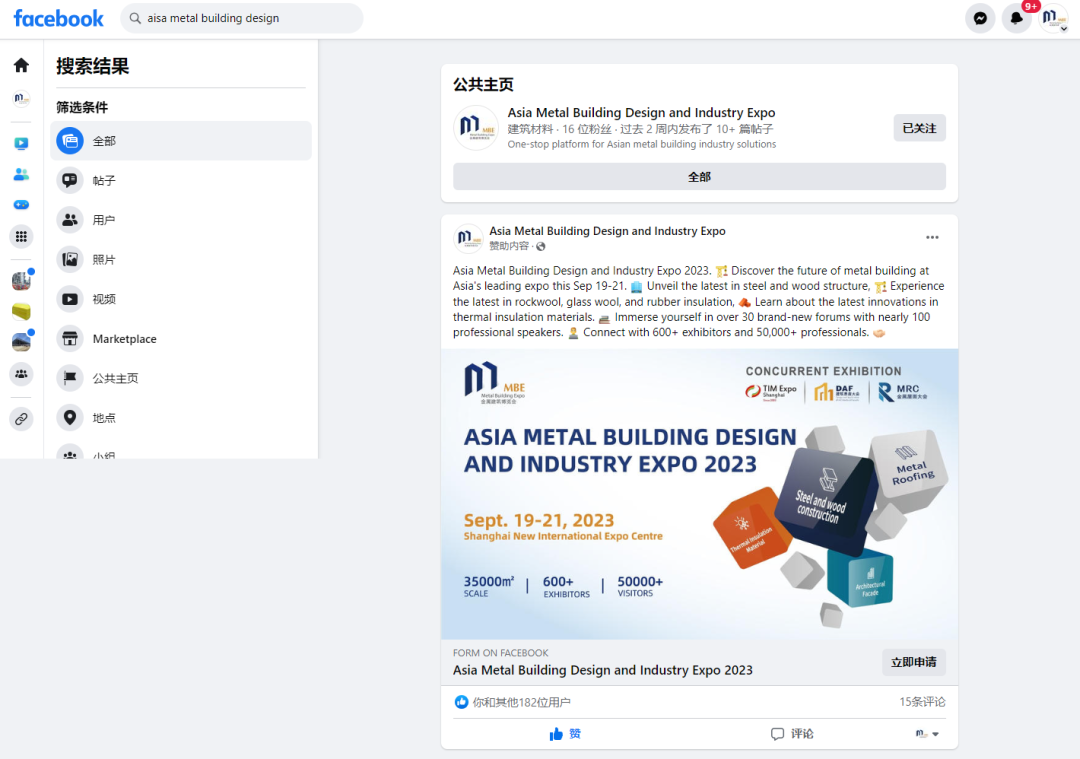The image size is (1080, 759).
Task: Click the page avatar in 公共主页 card
Action: [x=476, y=127]
